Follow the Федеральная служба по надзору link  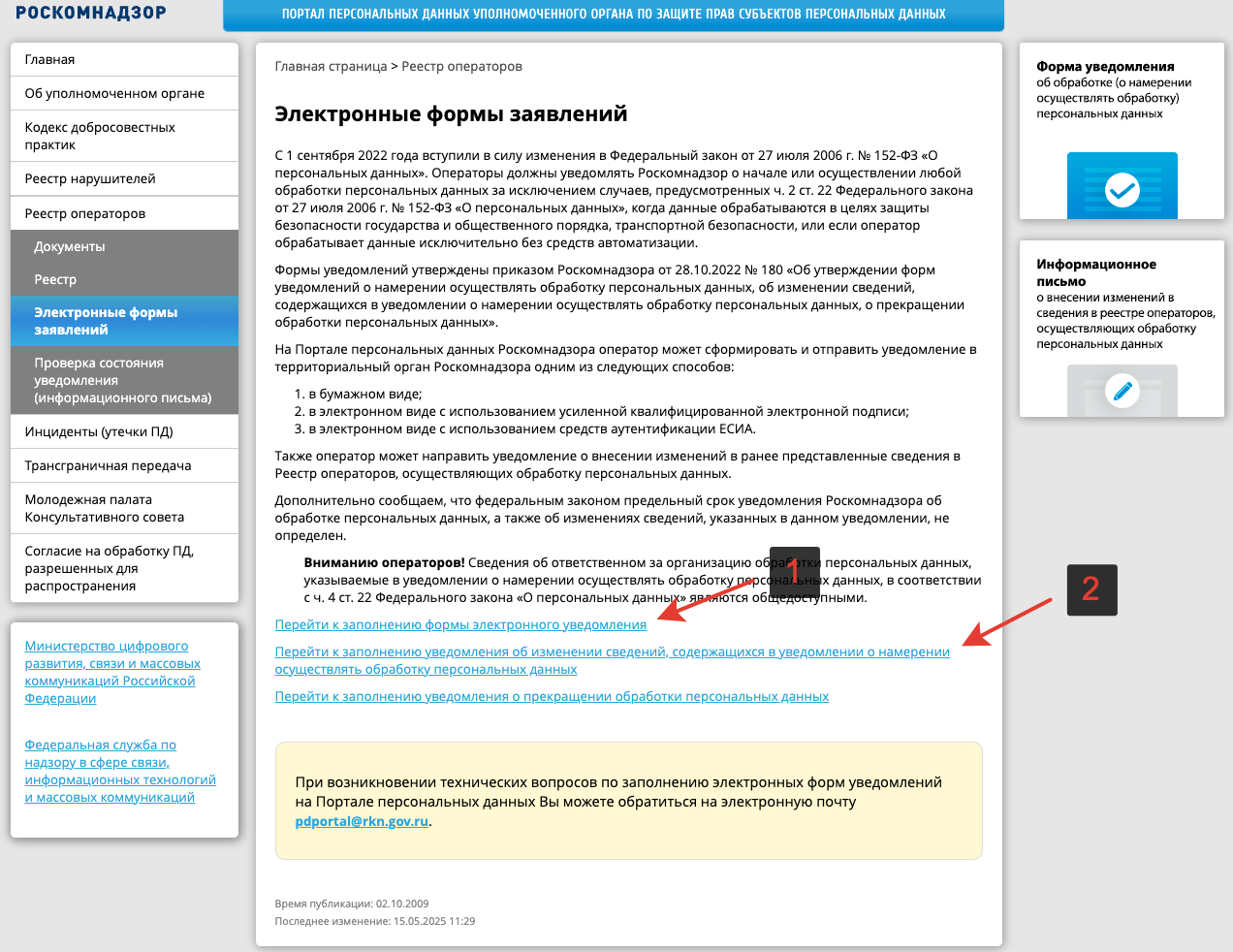(x=120, y=771)
